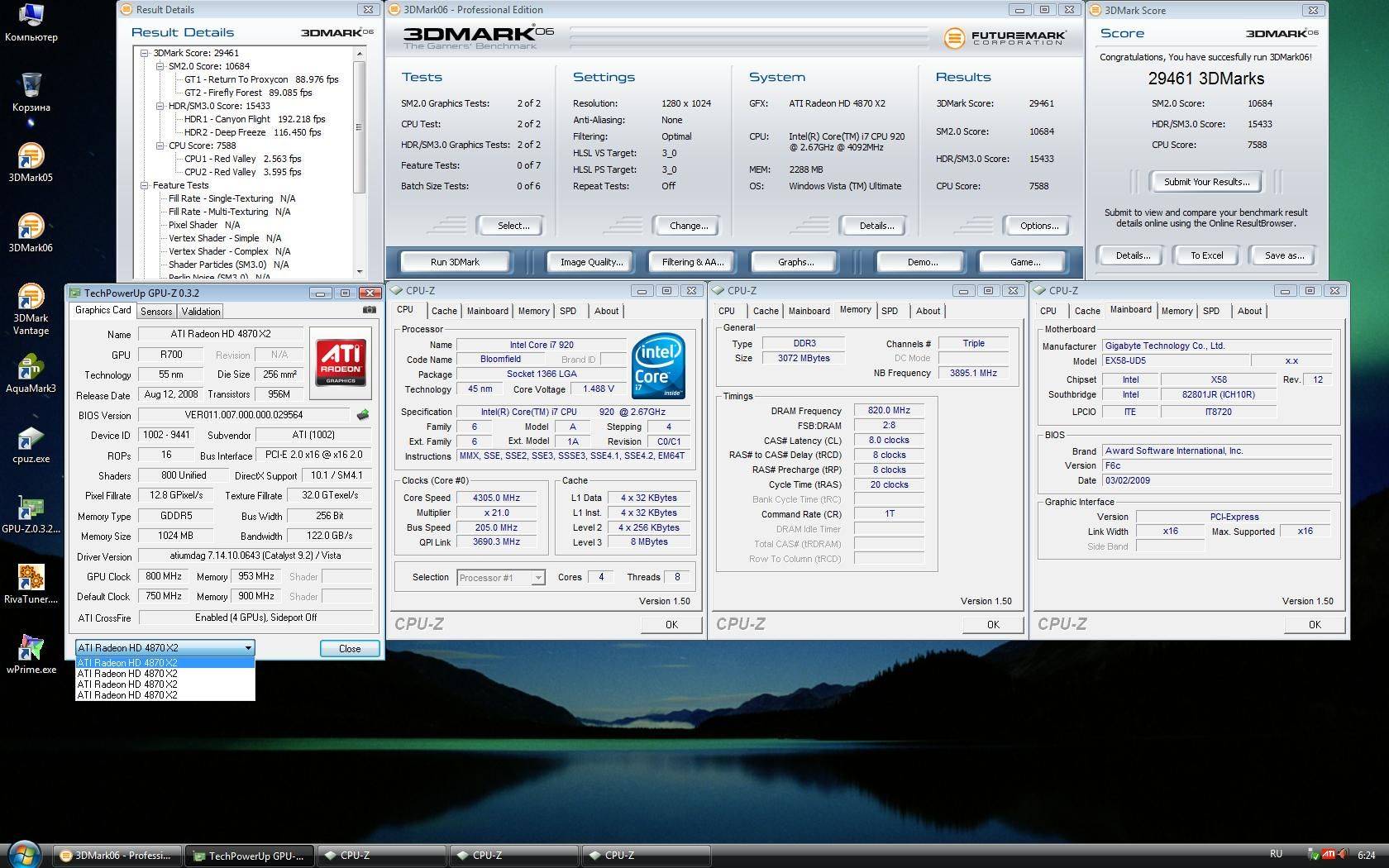This screenshot has height=868, width=1389.
Task: Collapse the 3DMark Score tree node
Action: coord(145,53)
